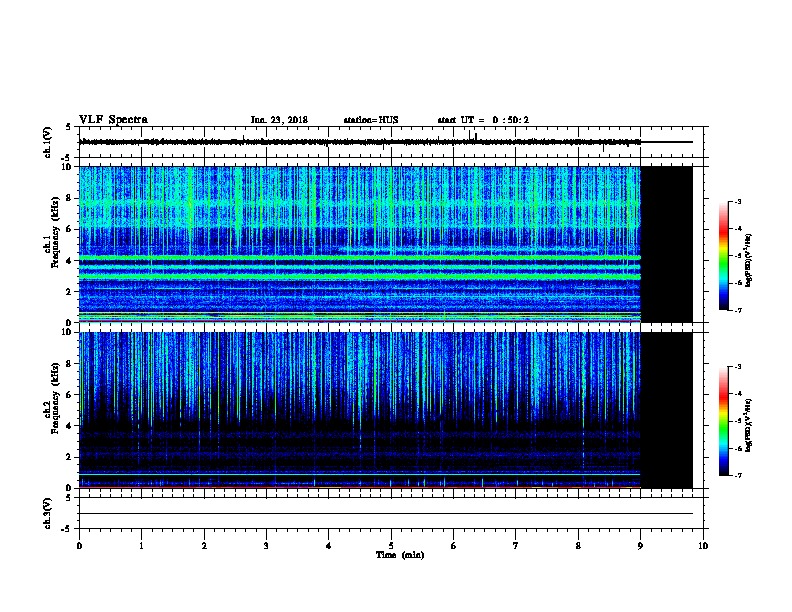
Task: Click time-axis tick label '8'
Action: 578,546
